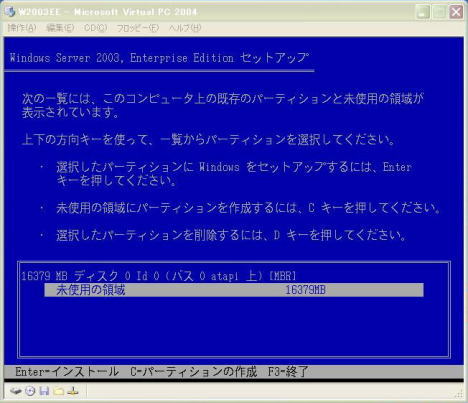
Task: Open the CD(C) menu
Action: pyautogui.click(x=96, y=28)
